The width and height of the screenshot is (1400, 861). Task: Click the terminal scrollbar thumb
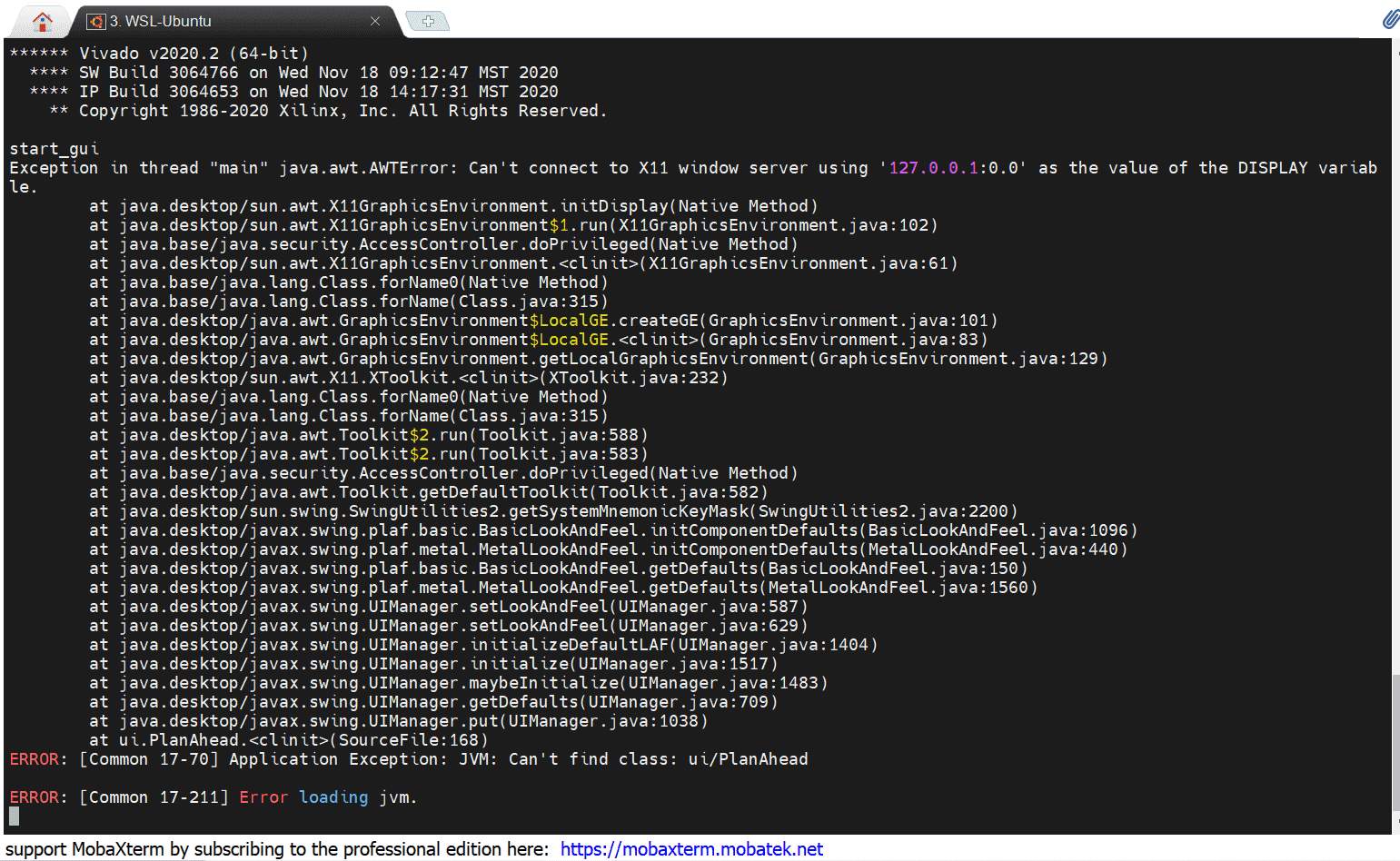(x=1395, y=743)
